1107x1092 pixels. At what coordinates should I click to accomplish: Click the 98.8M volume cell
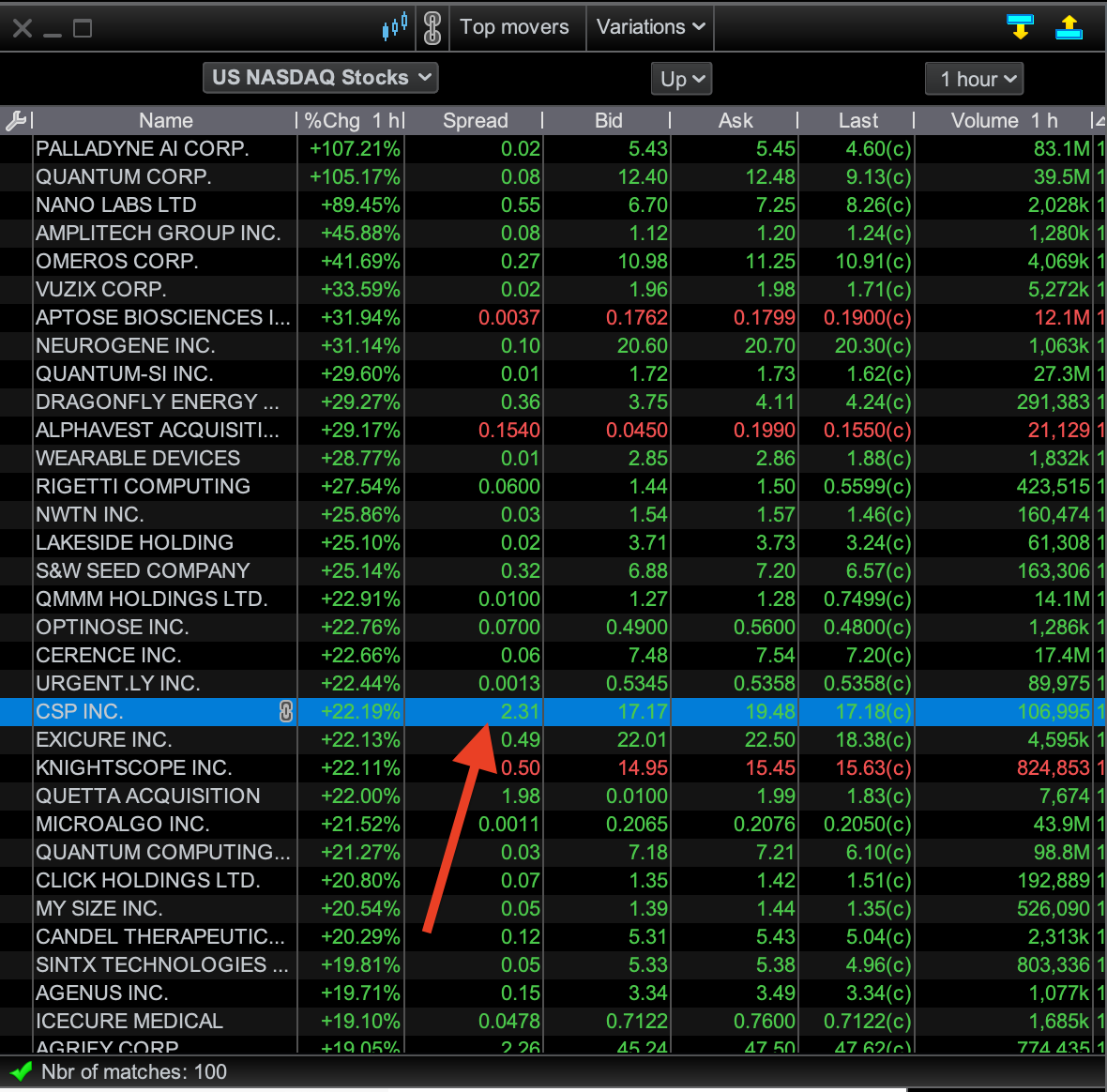click(x=1062, y=853)
